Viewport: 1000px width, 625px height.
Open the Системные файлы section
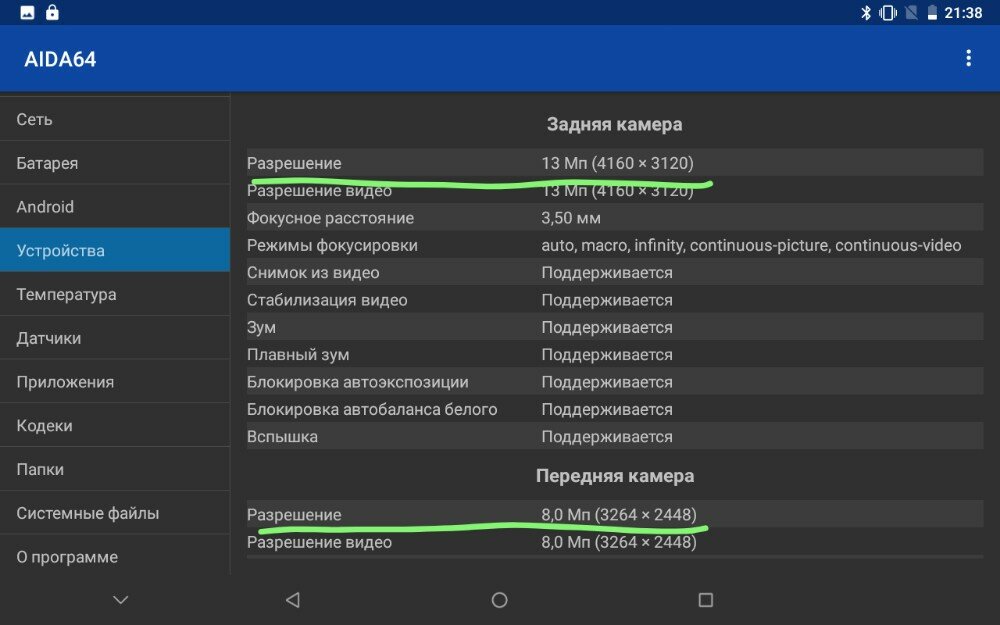pyautogui.click(x=115, y=513)
